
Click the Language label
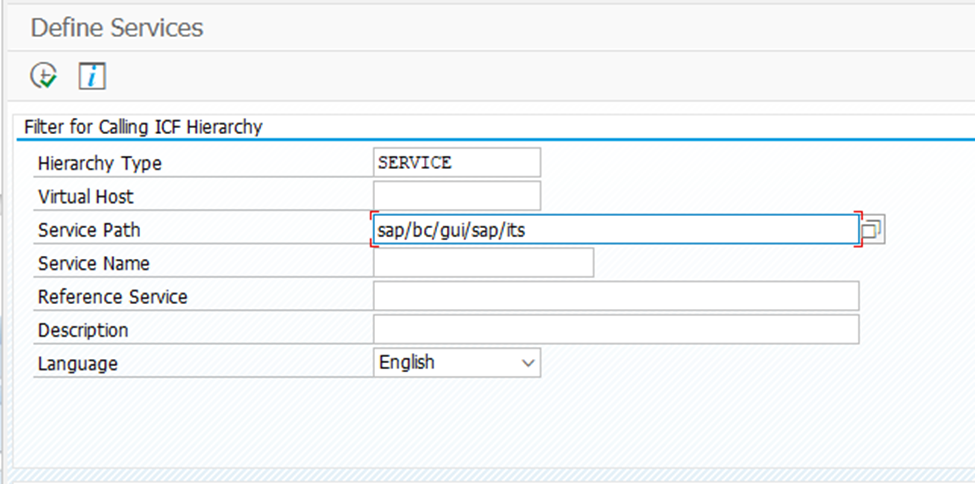77,364
